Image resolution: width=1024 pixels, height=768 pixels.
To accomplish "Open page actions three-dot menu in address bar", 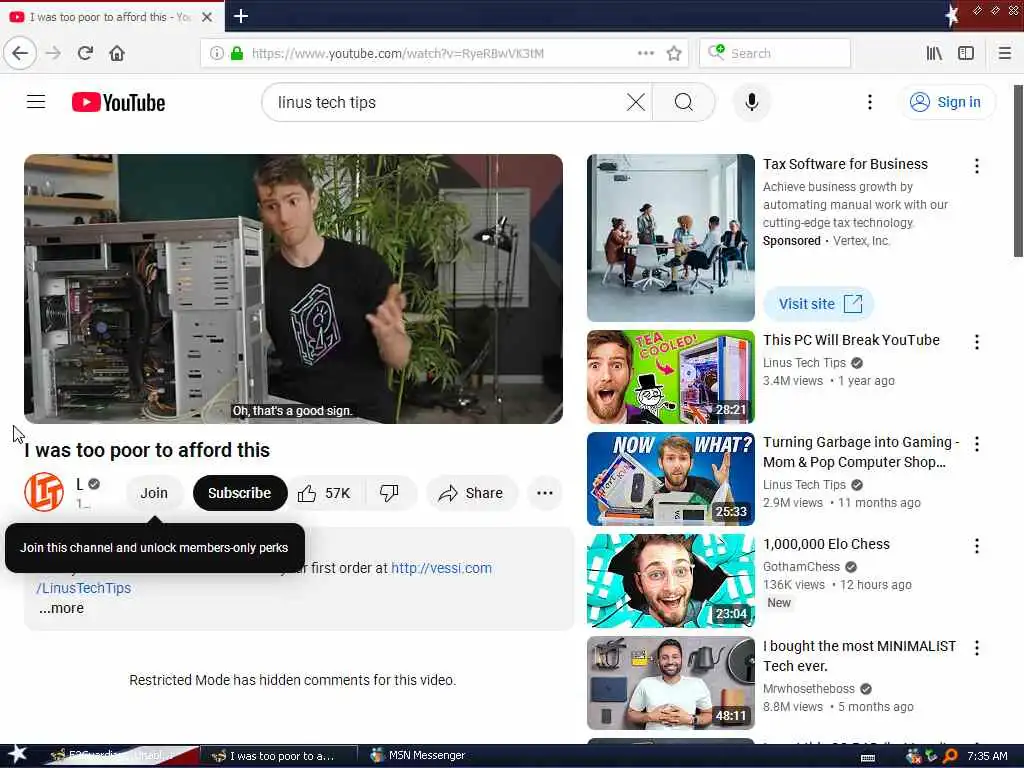I will [645, 53].
